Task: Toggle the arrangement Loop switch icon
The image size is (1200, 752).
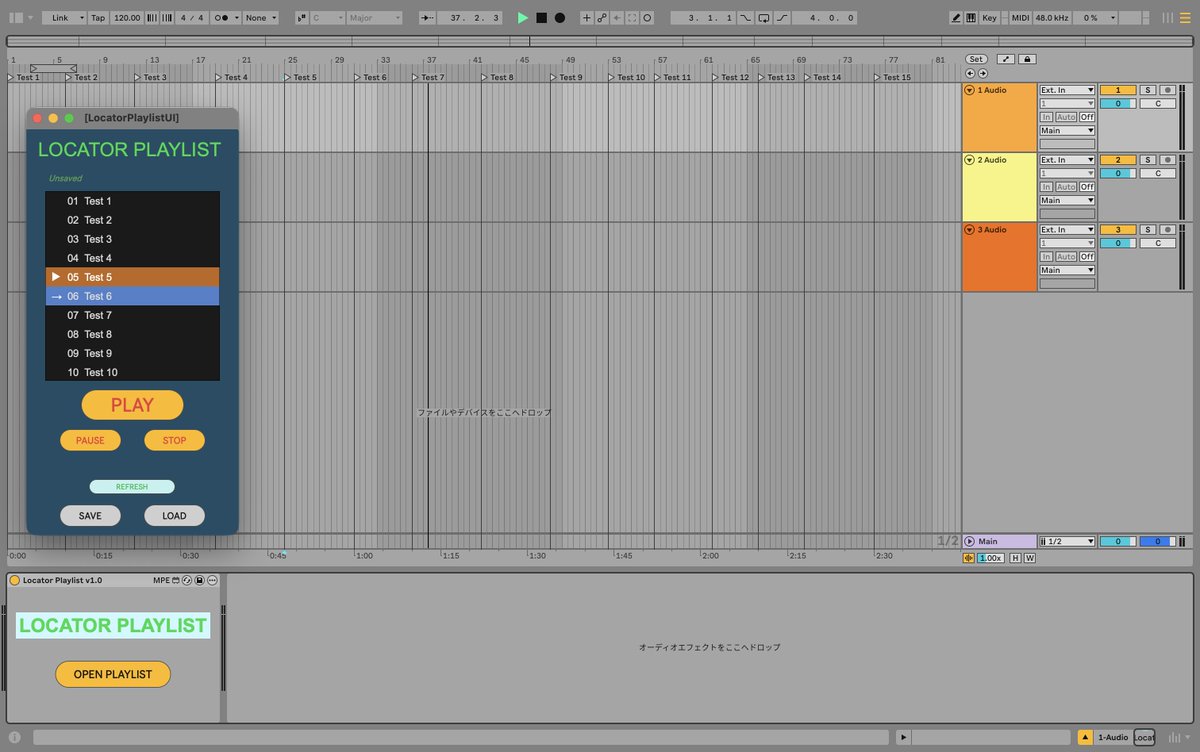Action: [x=764, y=18]
